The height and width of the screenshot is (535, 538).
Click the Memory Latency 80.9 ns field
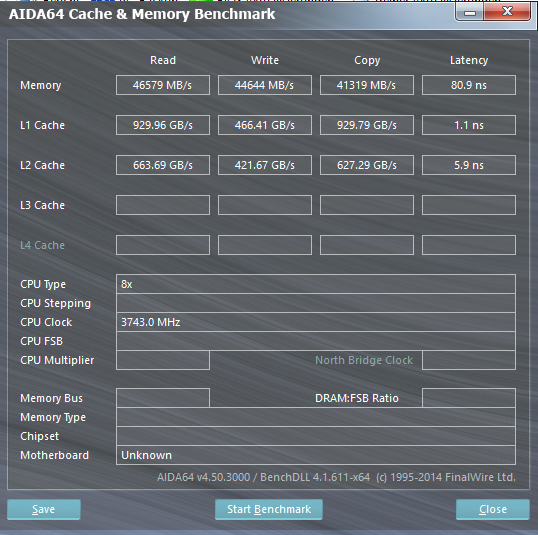click(469, 85)
